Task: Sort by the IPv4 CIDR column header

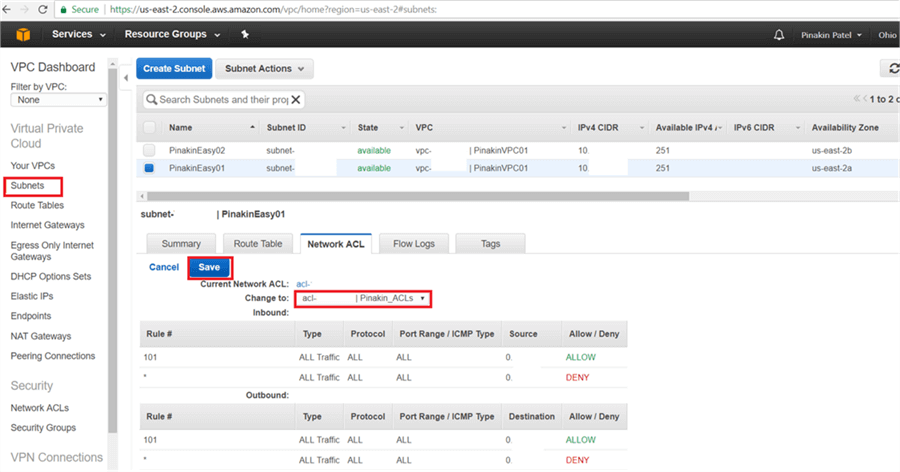Action: [x=610, y=127]
